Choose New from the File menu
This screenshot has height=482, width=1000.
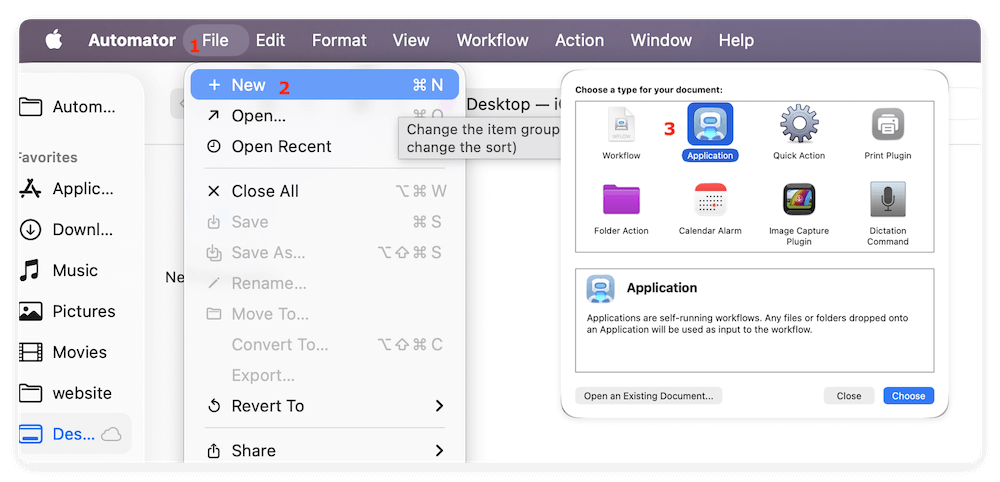pos(325,85)
